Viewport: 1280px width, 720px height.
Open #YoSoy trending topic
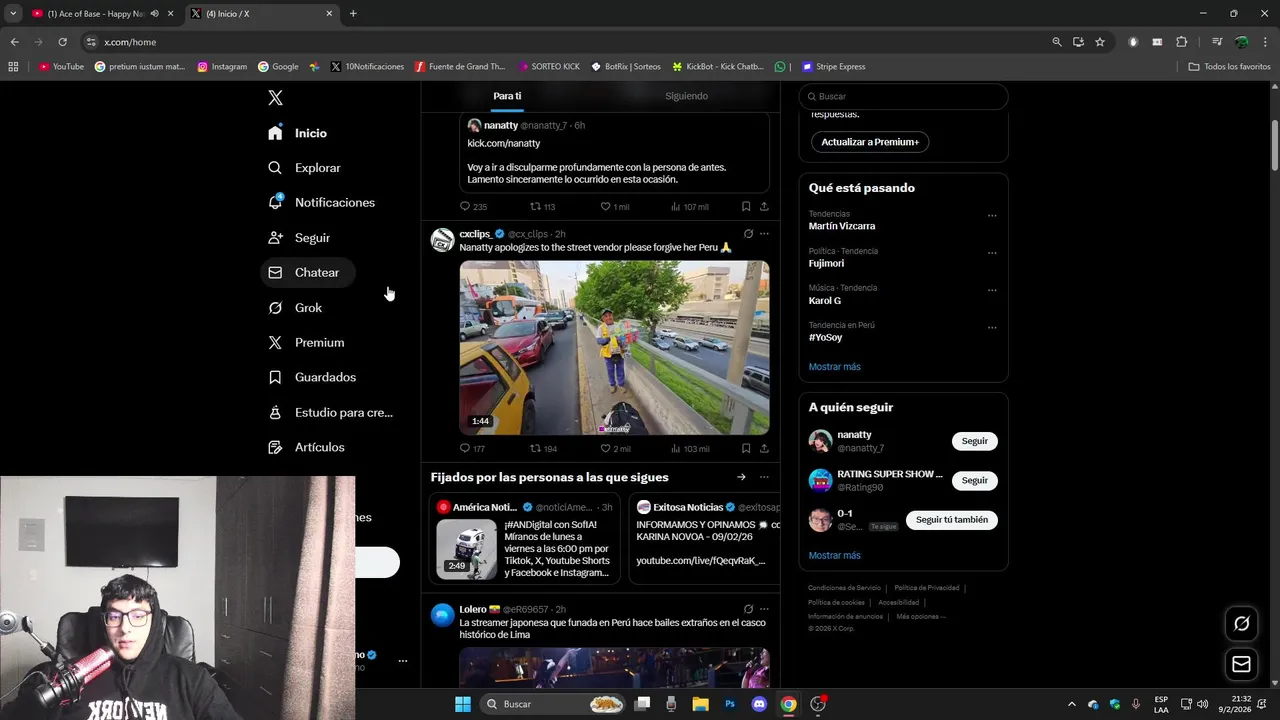click(x=825, y=338)
